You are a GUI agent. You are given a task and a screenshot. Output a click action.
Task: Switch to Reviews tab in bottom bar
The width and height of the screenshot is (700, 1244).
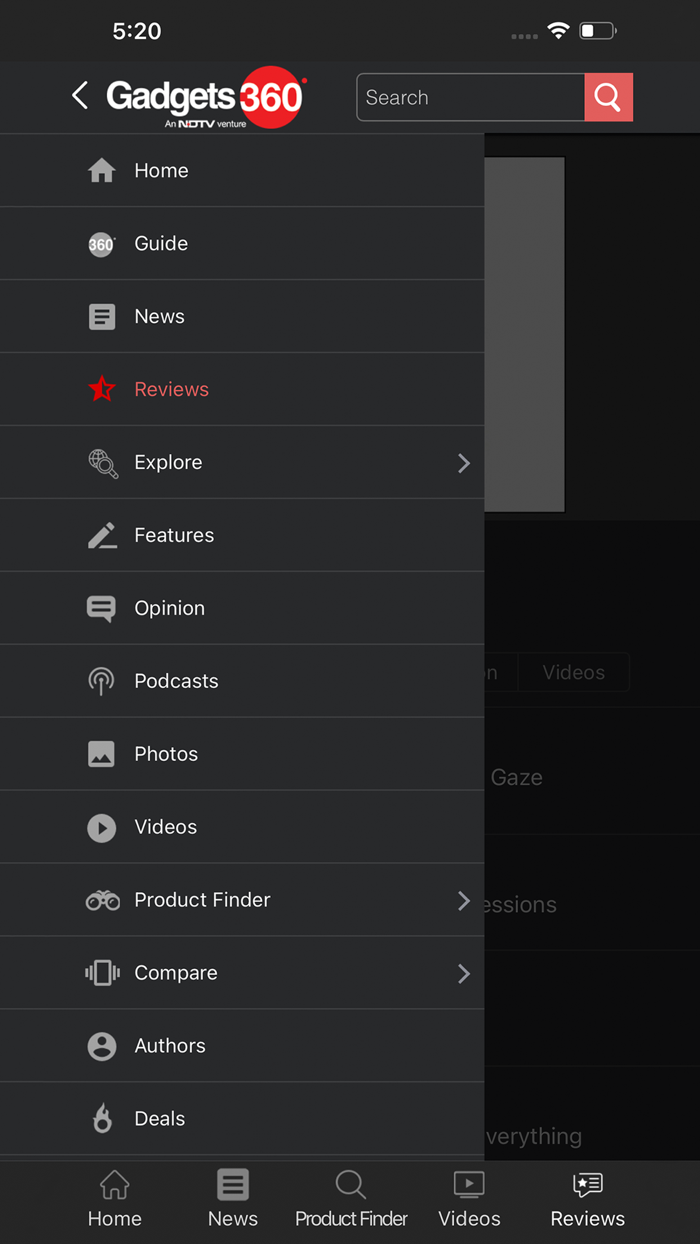click(588, 1201)
